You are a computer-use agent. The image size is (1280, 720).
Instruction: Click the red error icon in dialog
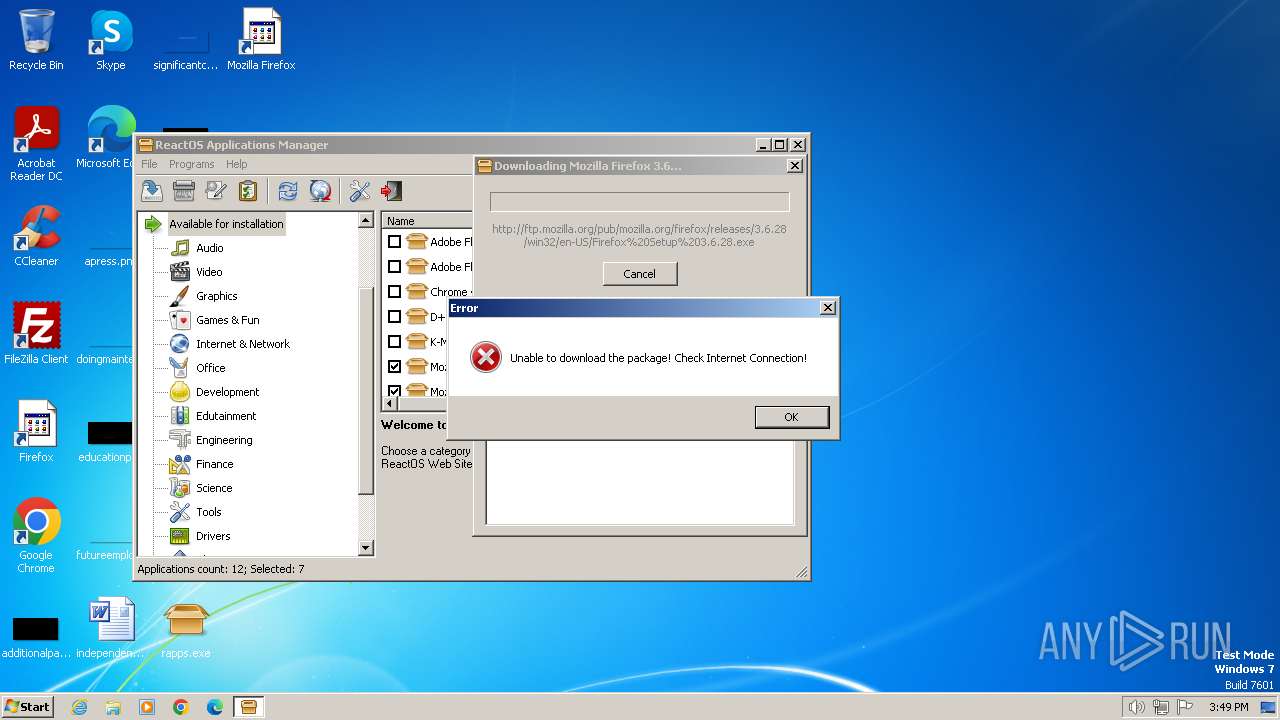[x=486, y=358]
